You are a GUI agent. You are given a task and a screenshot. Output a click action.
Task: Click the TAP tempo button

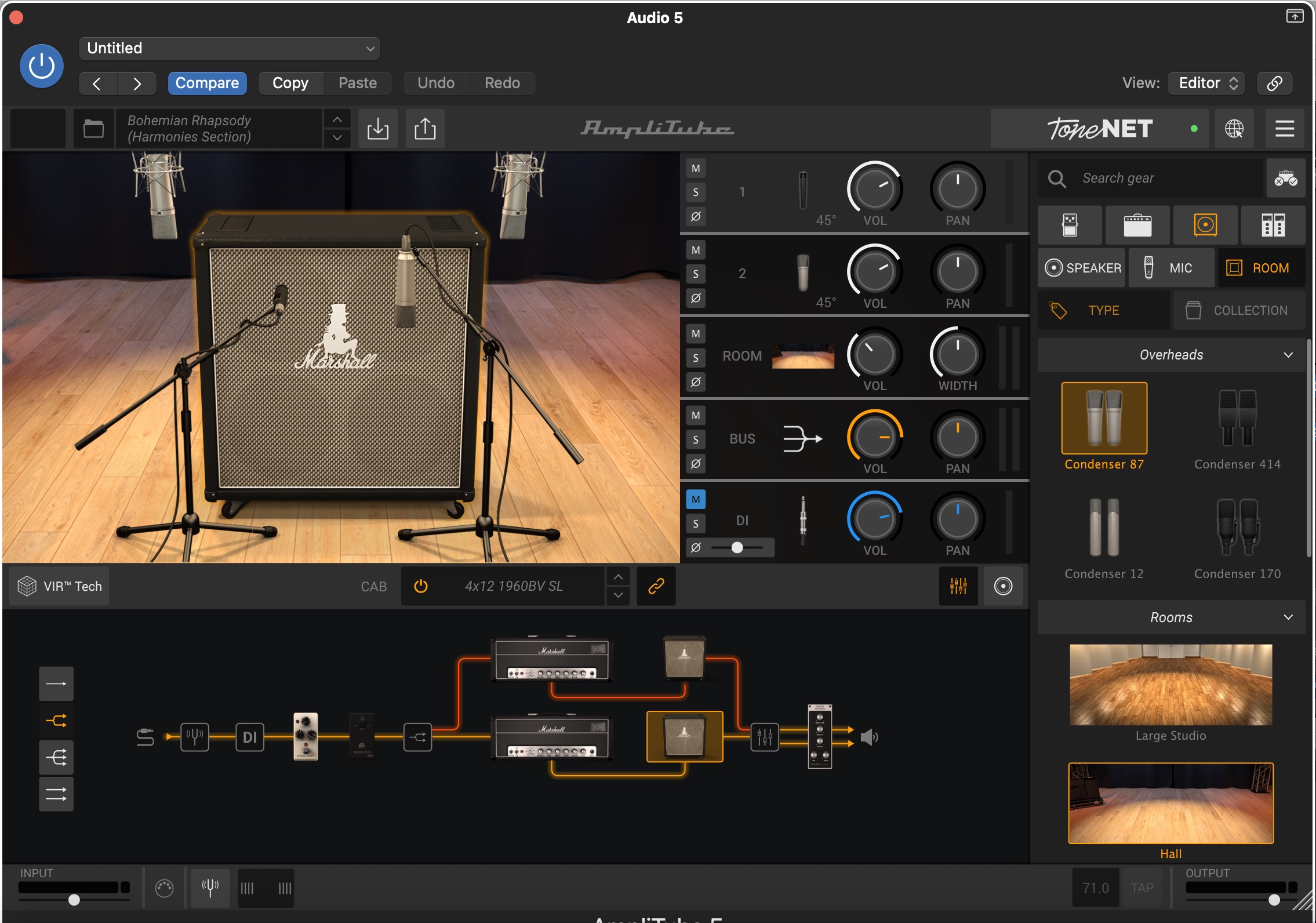tap(1142, 888)
